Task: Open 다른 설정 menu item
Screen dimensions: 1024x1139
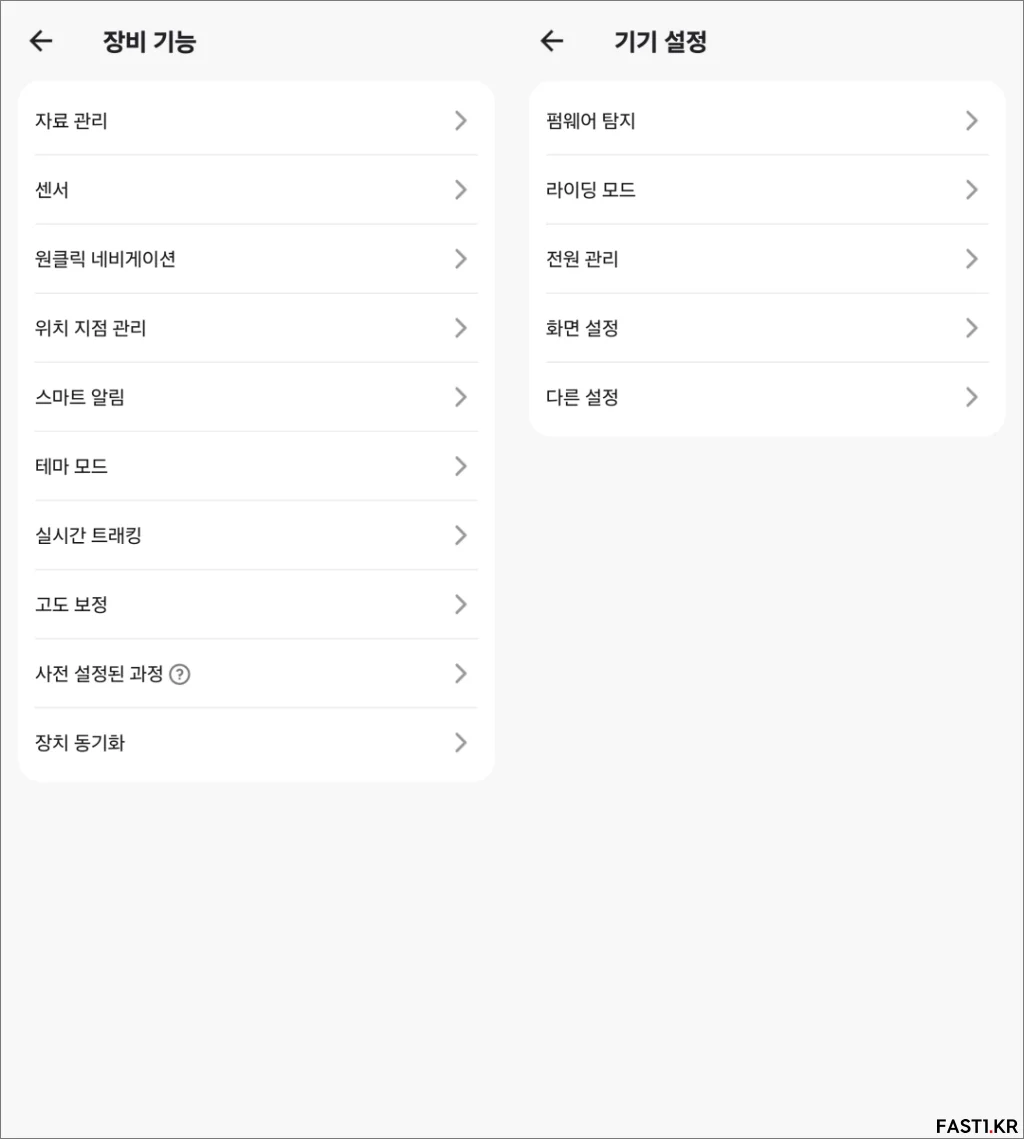Action: tap(767, 397)
